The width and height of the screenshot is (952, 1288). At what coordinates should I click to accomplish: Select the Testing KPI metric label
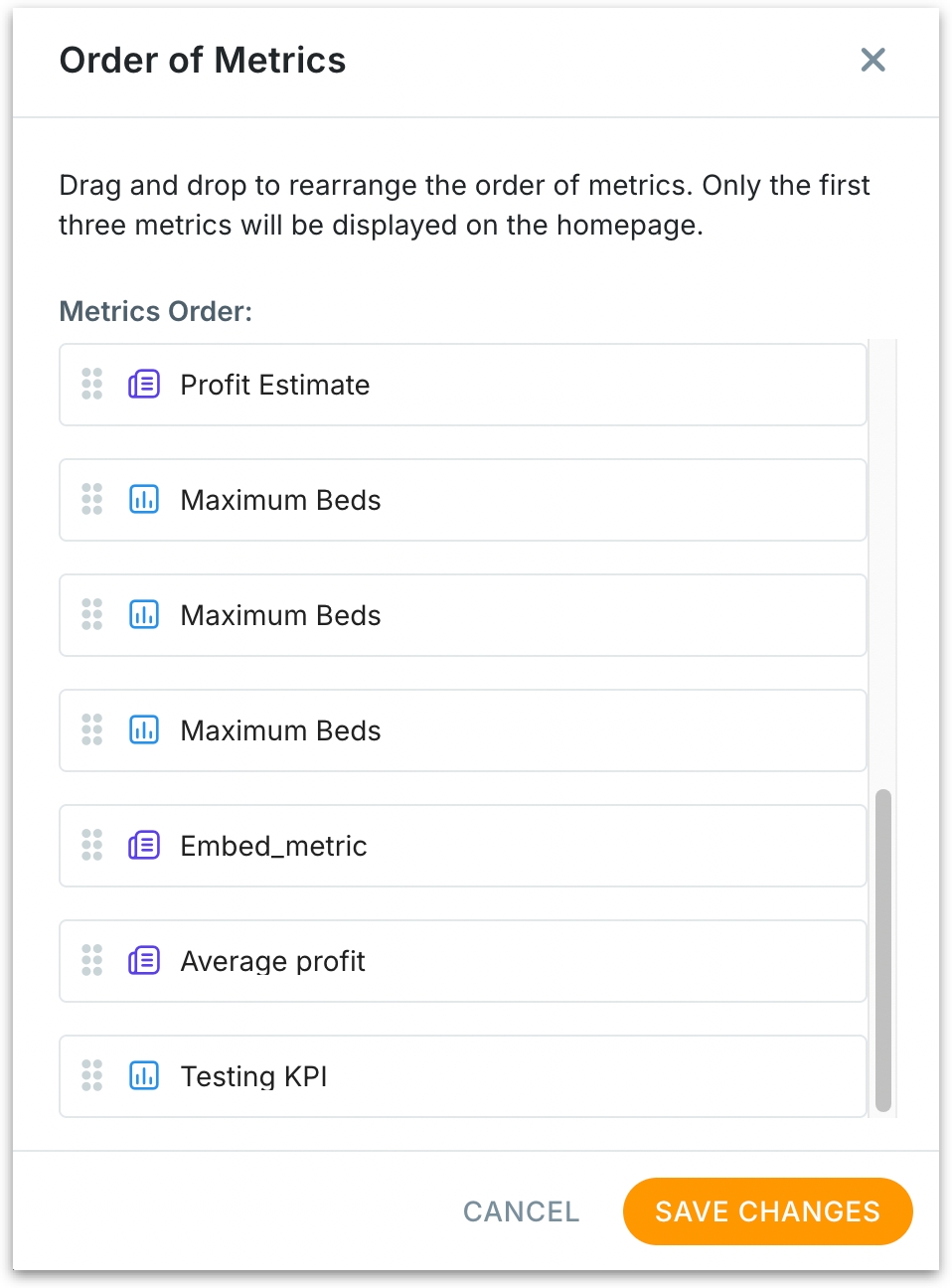point(253,1076)
